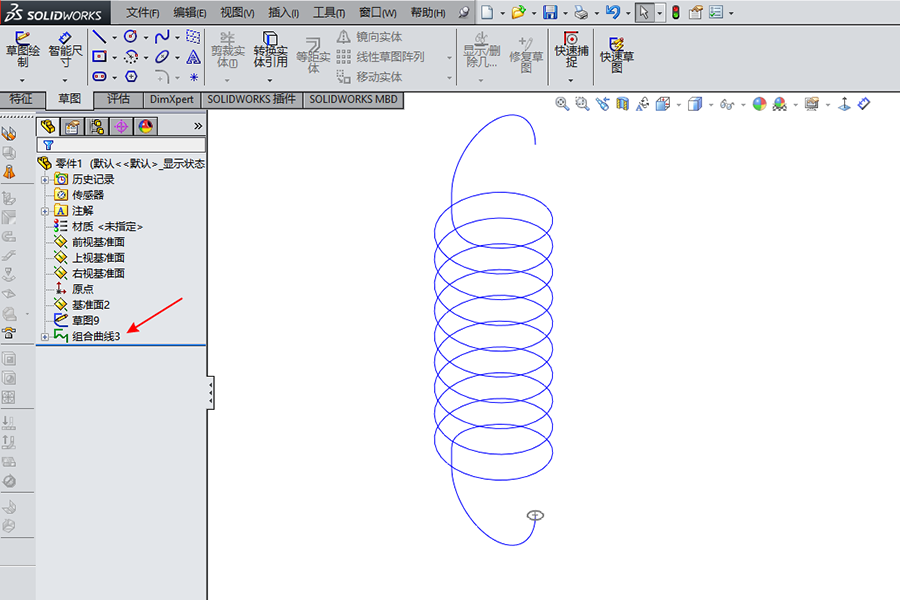Click the 草图绘制 sketch button
The image size is (900, 600).
(22, 49)
